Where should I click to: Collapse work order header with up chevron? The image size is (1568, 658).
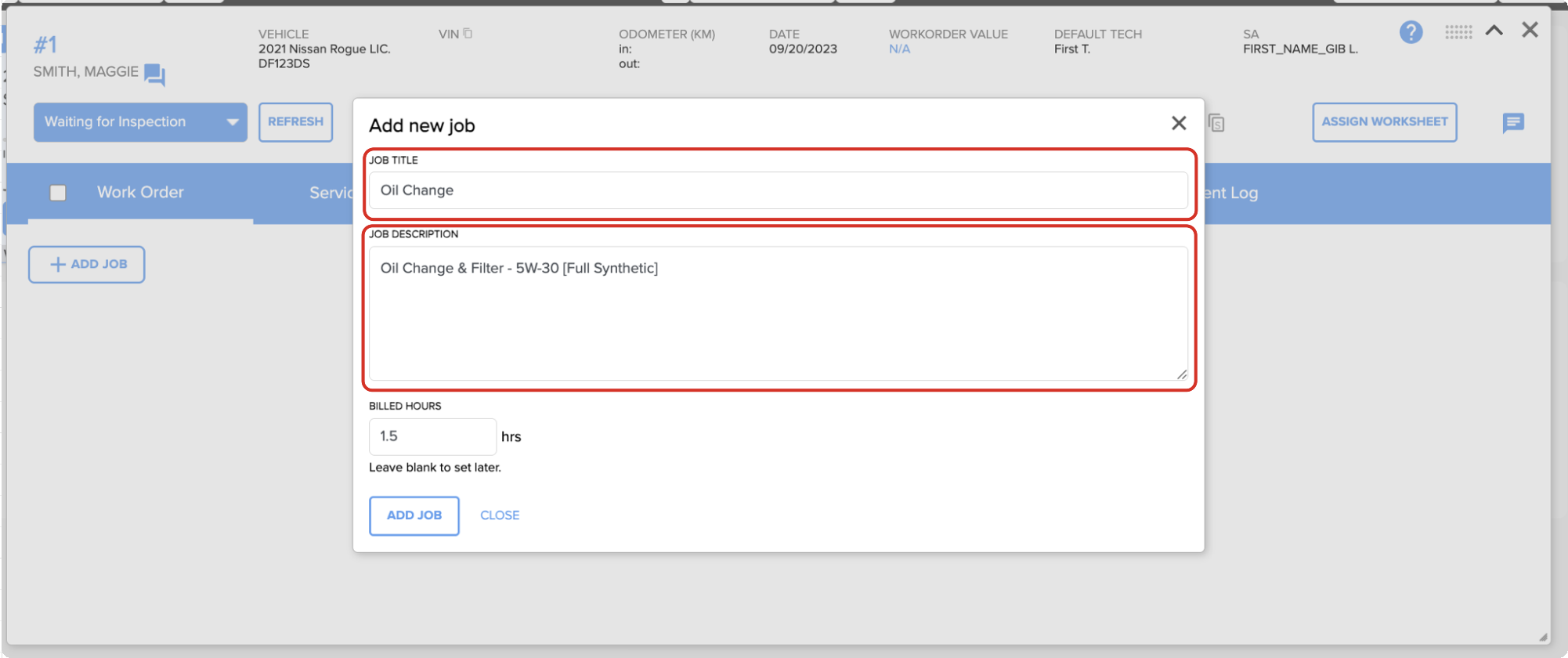(x=1494, y=31)
